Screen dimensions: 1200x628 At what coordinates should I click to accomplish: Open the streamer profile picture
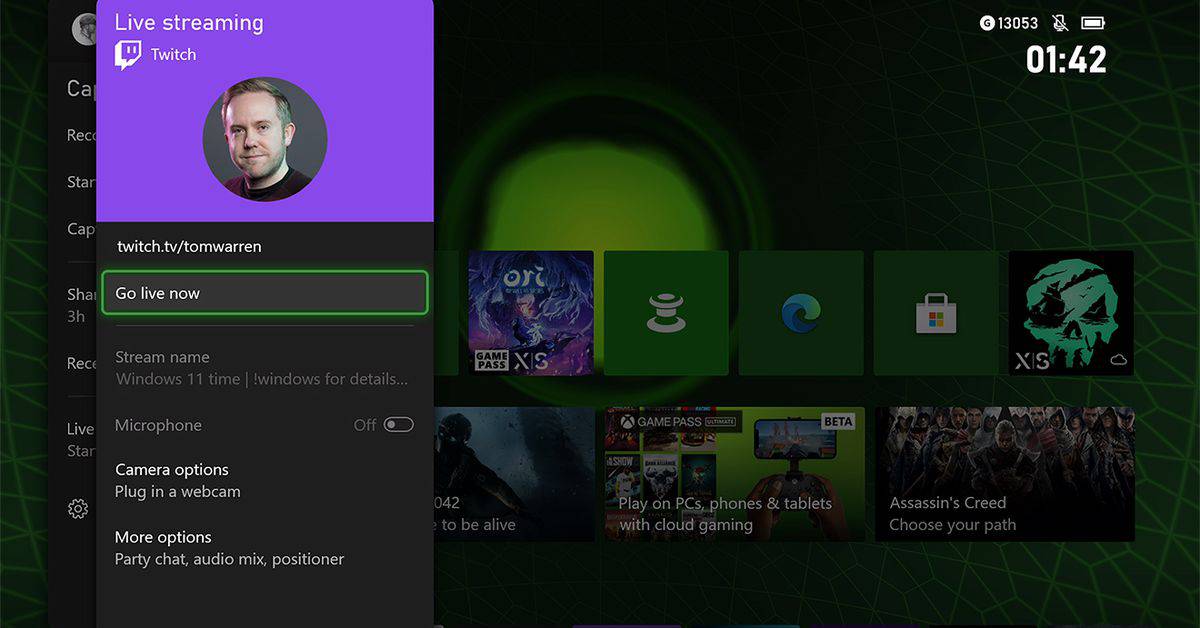pos(265,139)
